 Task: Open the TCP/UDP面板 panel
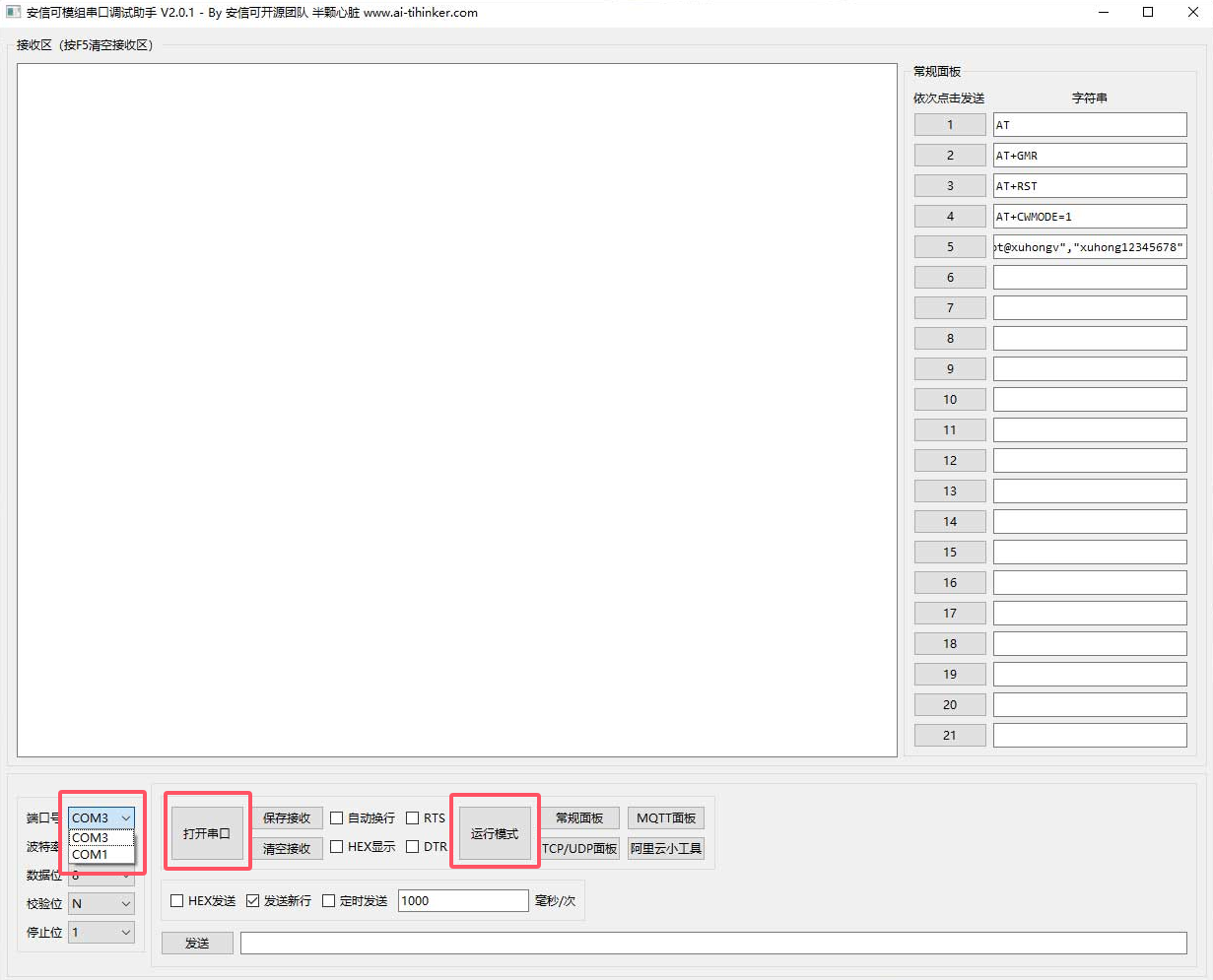click(580, 848)
